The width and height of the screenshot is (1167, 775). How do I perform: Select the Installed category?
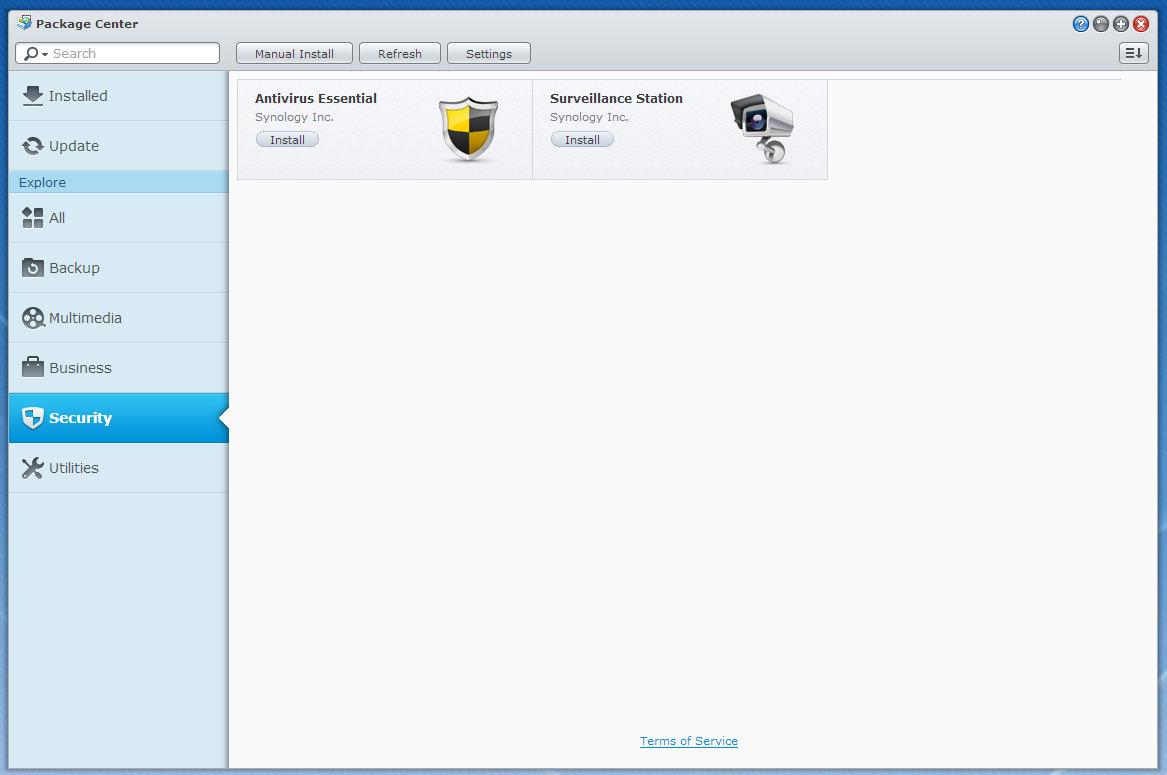(x=119, y=96)
